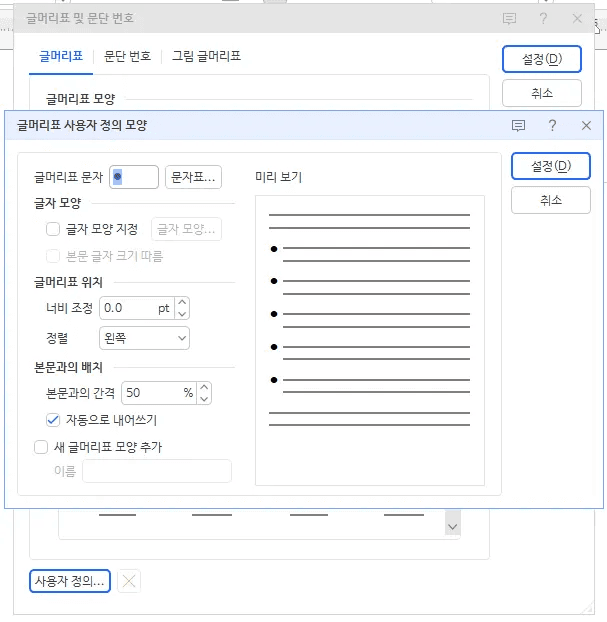Switch to the 문단 번호 tab

point(127,56)
